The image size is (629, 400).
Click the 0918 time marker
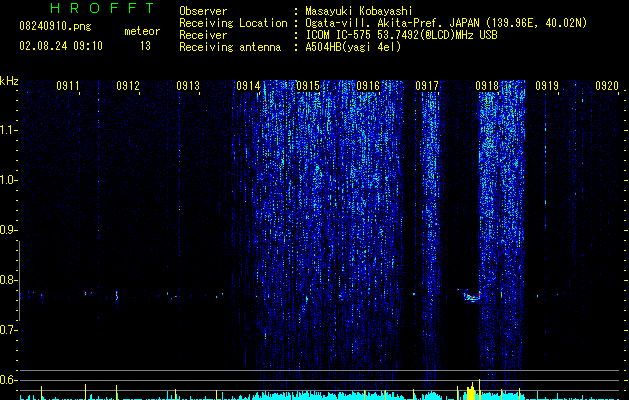[x=487, y=86]
